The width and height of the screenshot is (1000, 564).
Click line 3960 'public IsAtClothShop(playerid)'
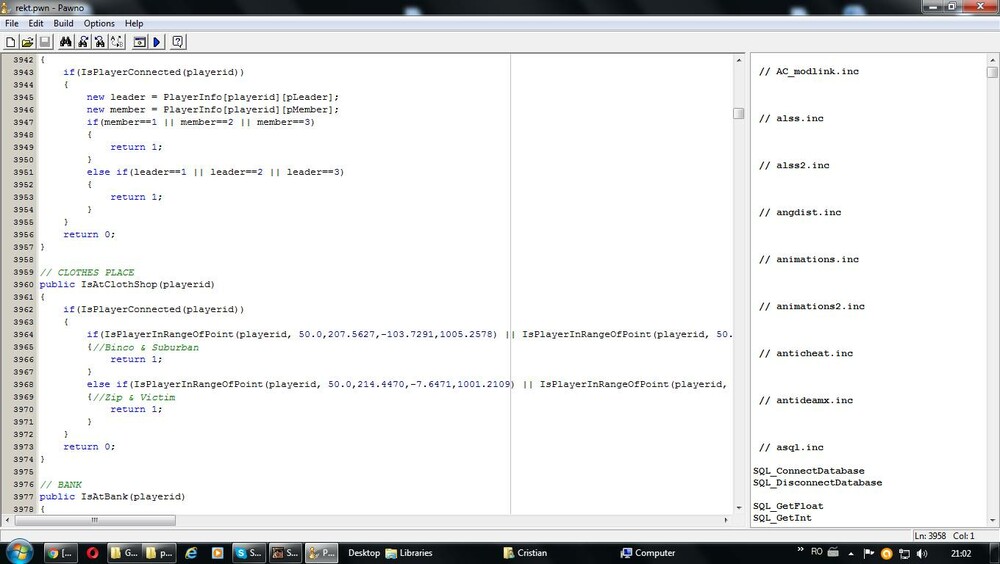[x=127, y=285]
